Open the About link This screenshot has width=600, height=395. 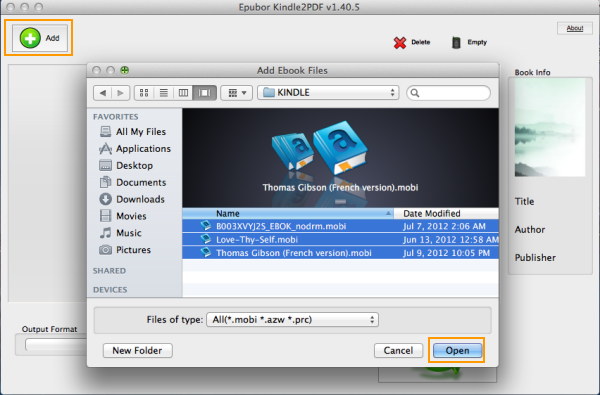coord(574,28)
